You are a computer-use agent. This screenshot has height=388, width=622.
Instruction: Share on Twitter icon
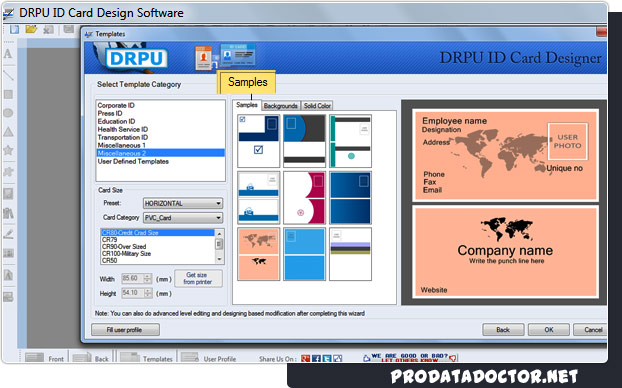point(327,359)
